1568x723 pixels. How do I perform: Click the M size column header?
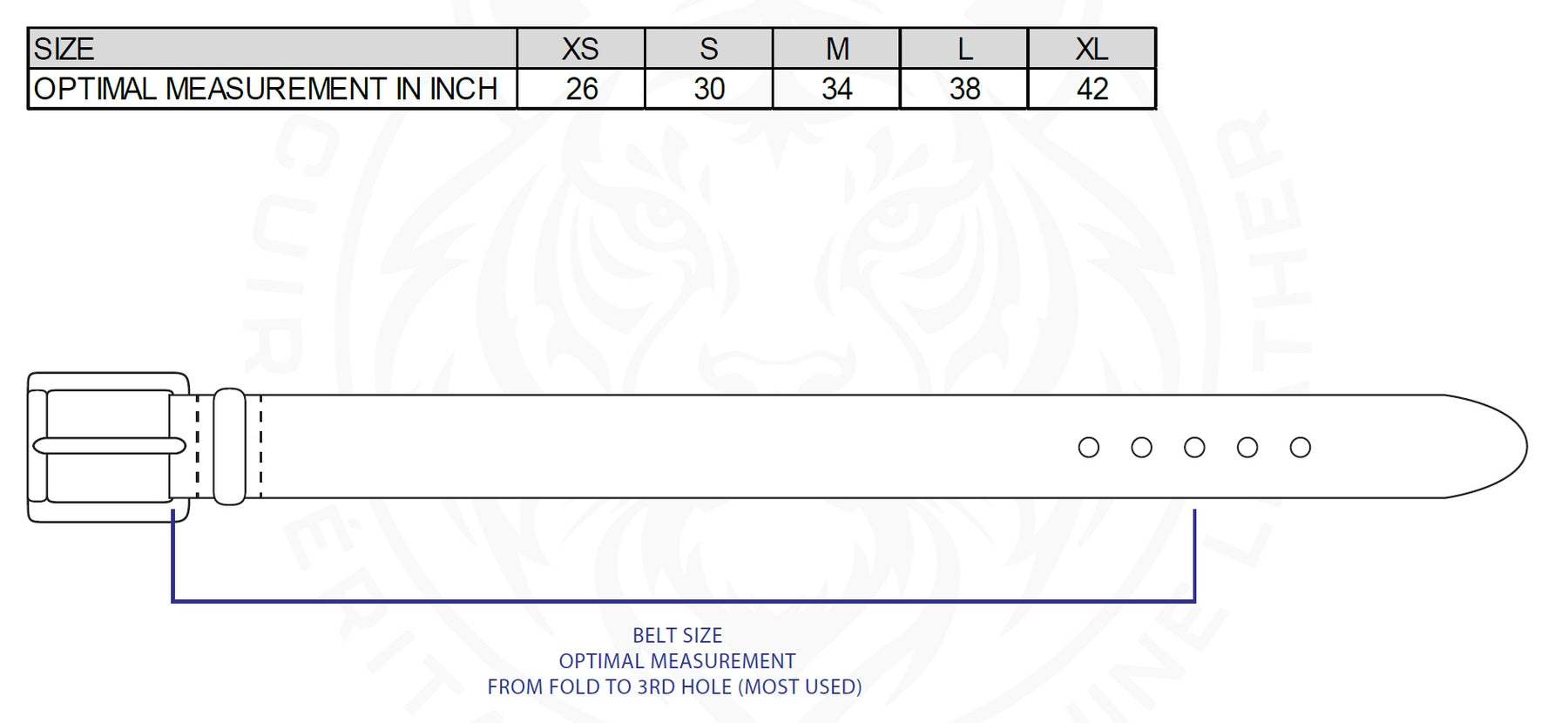pos(836,49)
